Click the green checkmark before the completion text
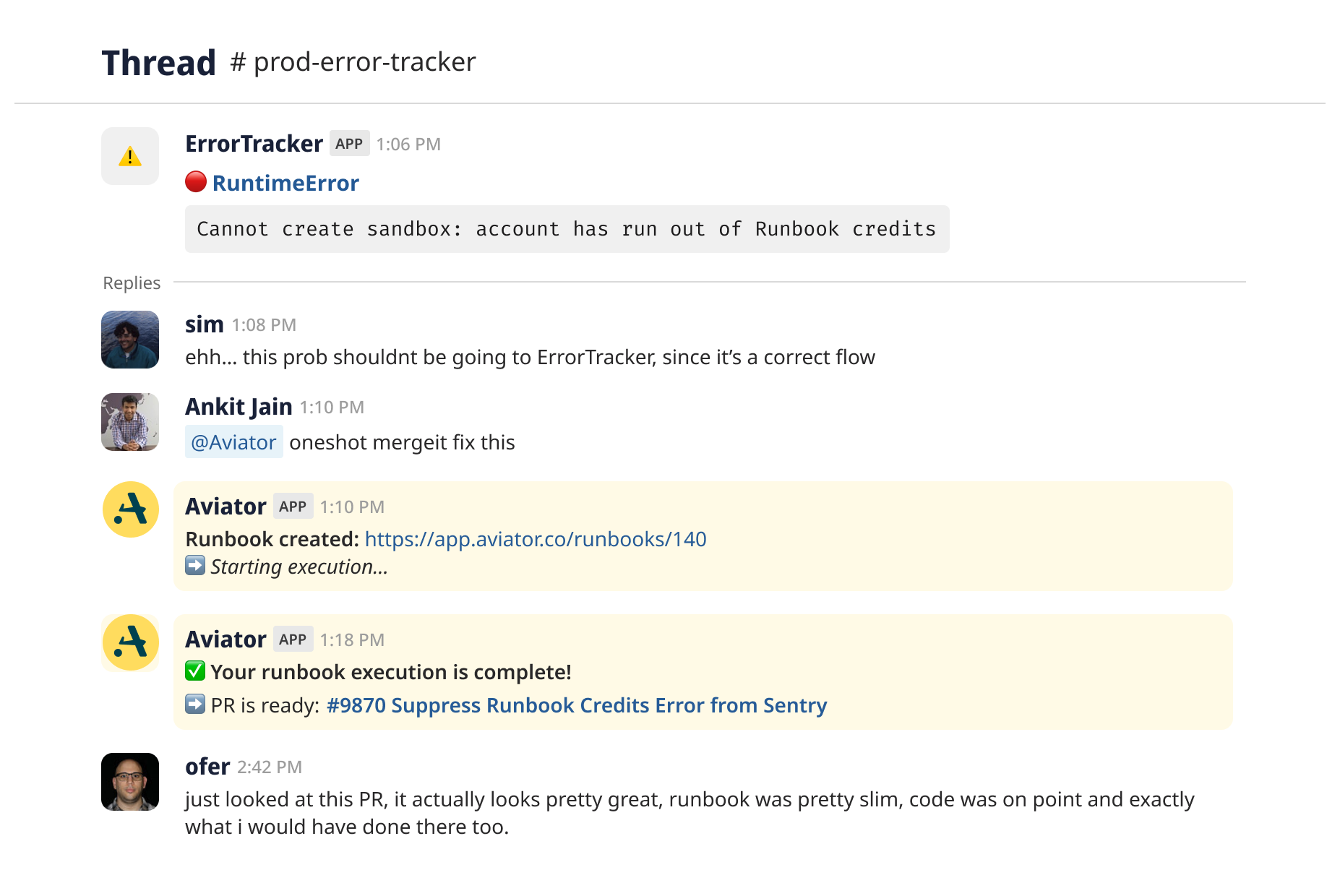 pyautogui.click(x=195, y=671)
